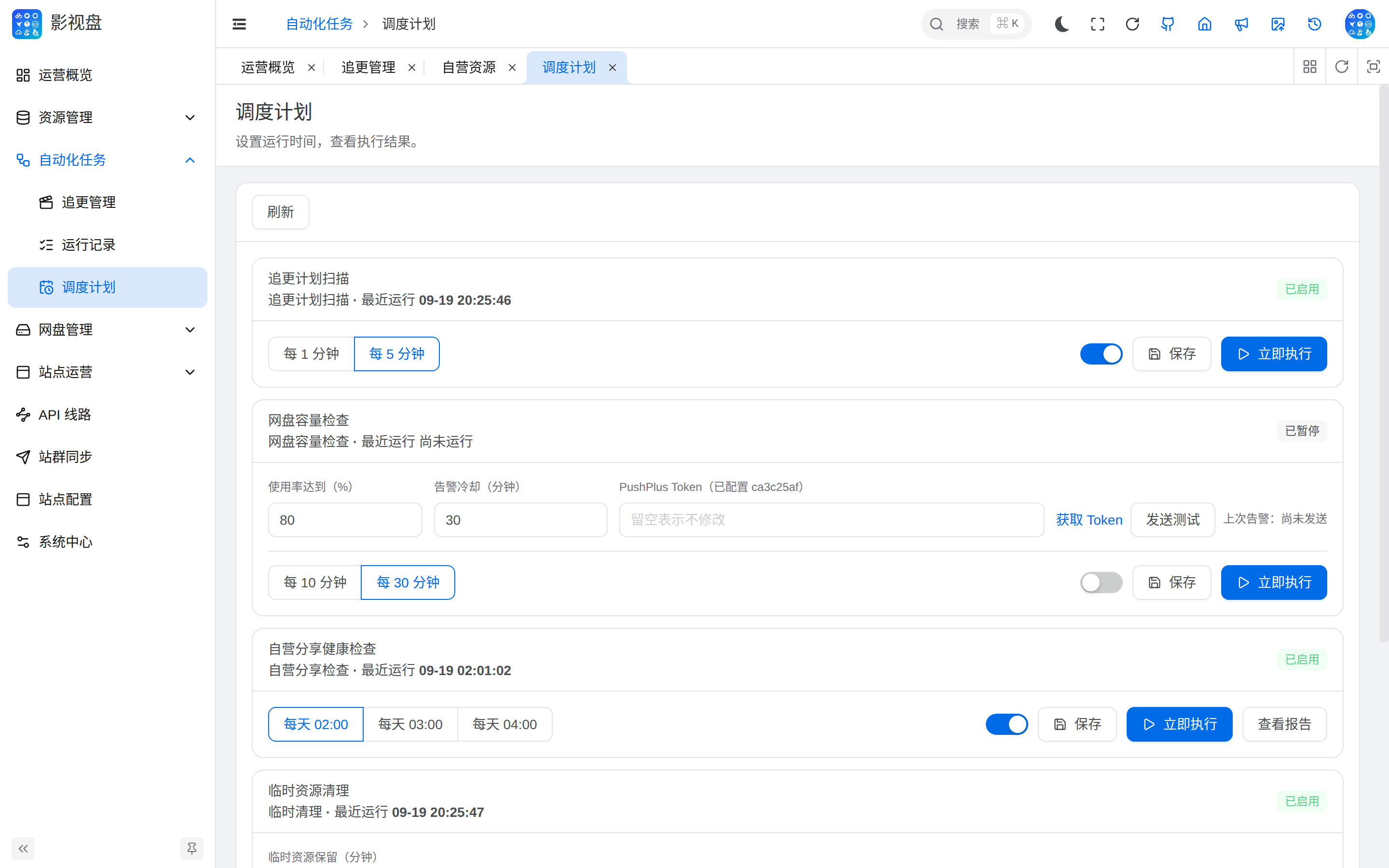
Task: Select 每 1 分钟 interval option
Action: coord(311,353)
